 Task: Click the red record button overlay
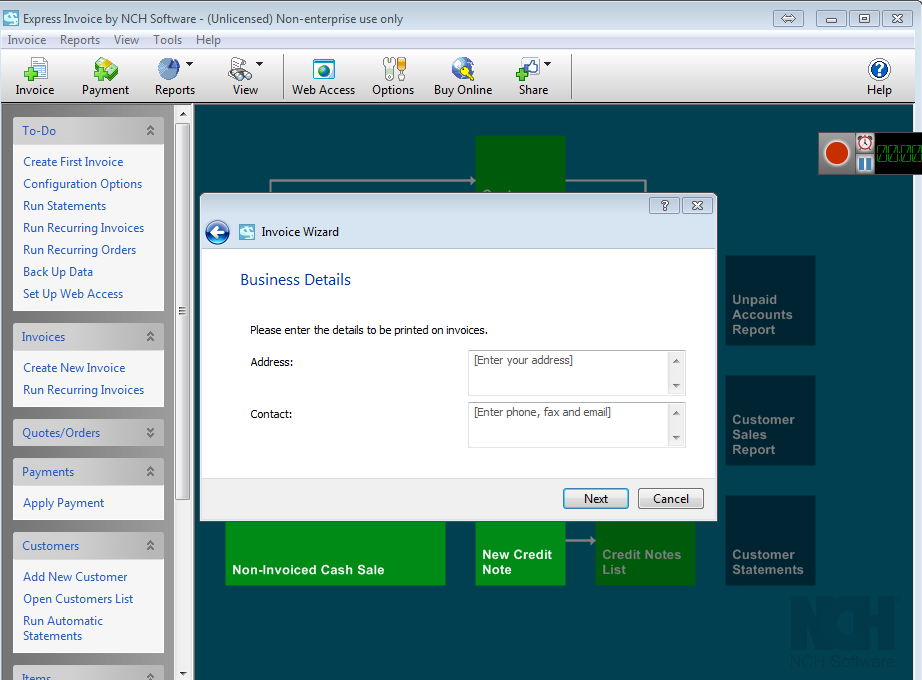click(836, 154)
